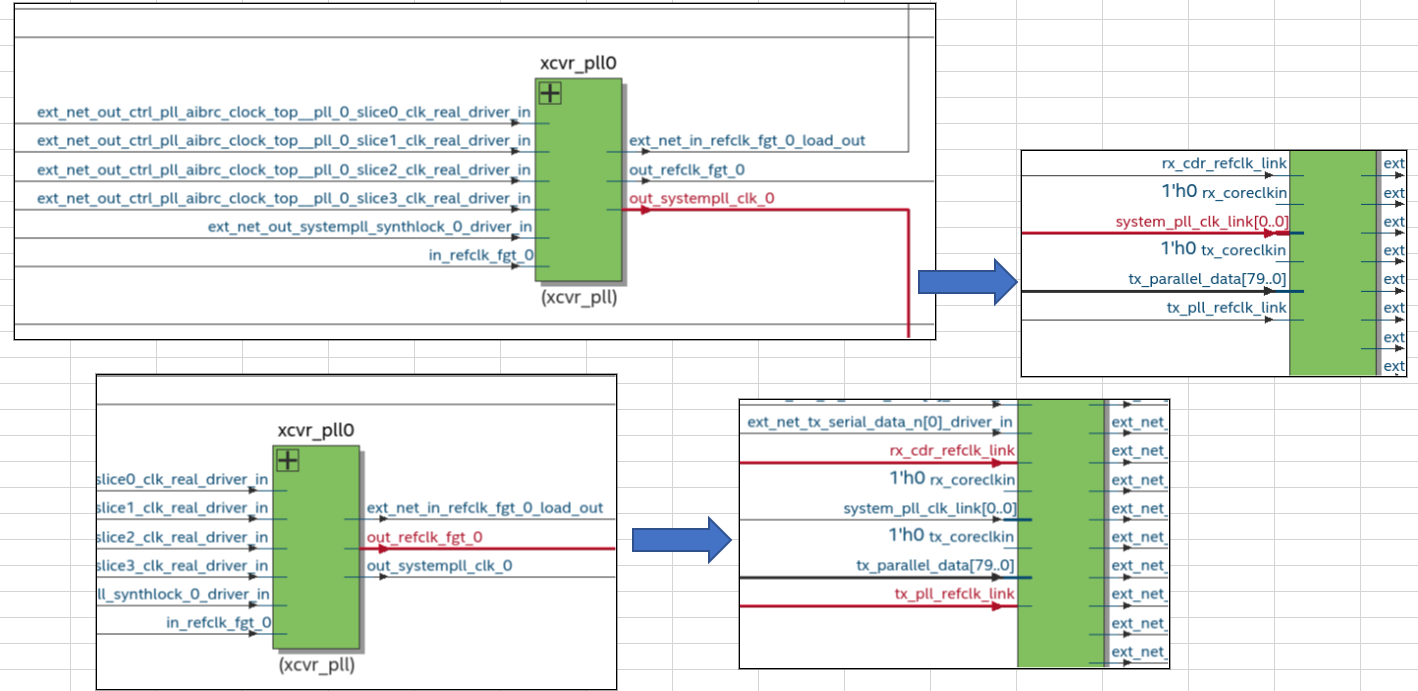Click the red tx_pll_refclk_link port label

click(954, 594)
